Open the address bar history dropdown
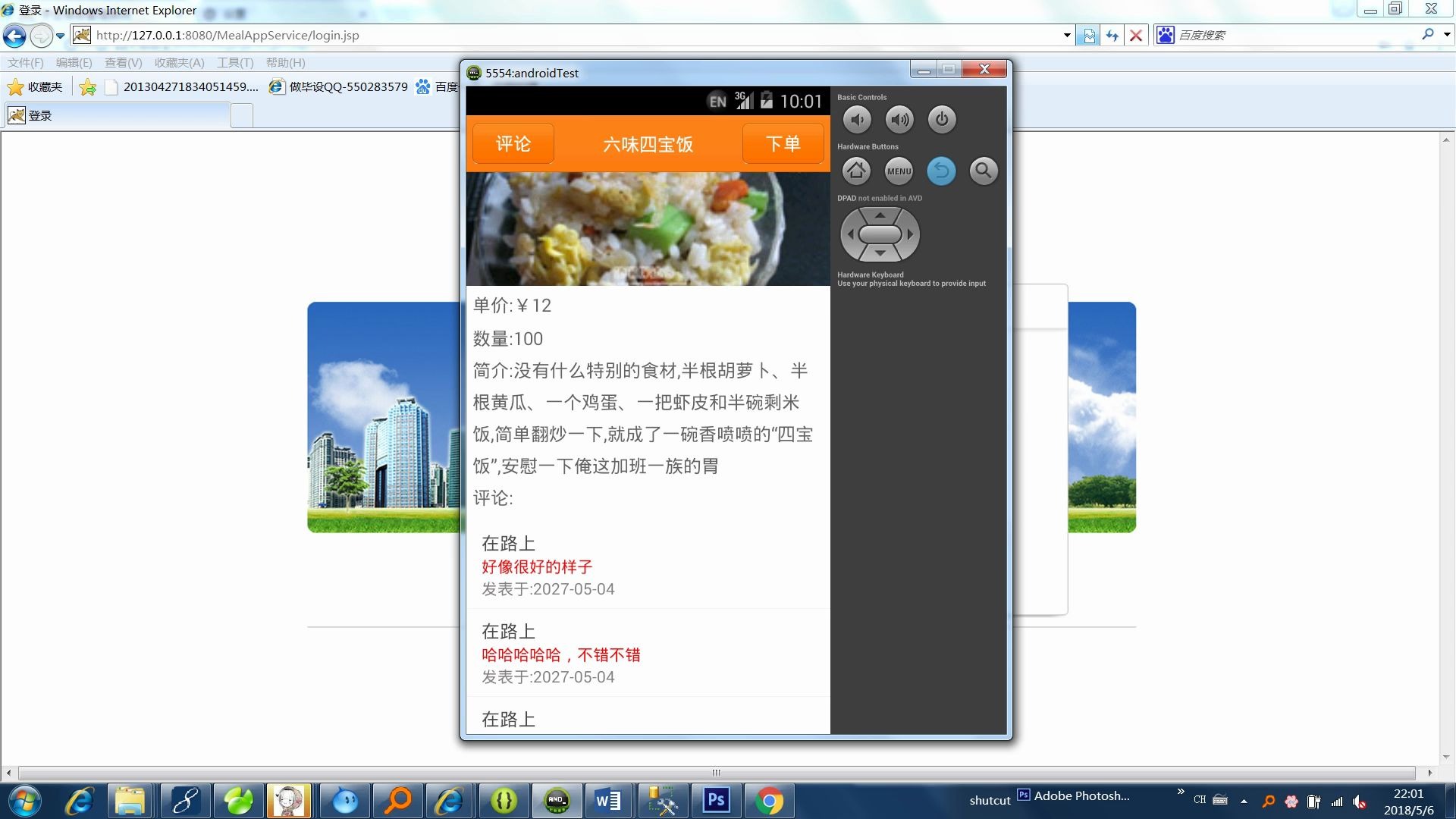This screenshot has width=1456, height=819. (1067, 36)
